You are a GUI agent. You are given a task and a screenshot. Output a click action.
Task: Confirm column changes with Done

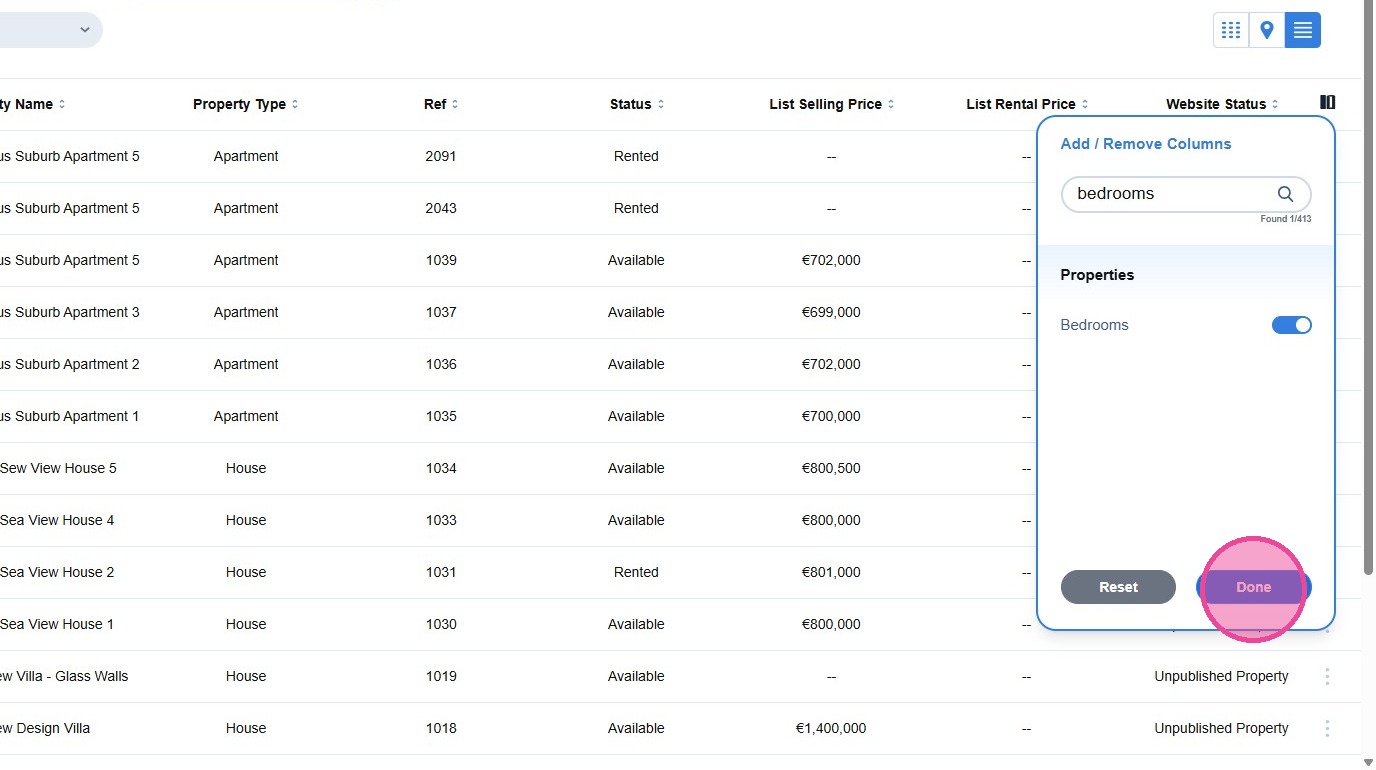coord(1253,587)
